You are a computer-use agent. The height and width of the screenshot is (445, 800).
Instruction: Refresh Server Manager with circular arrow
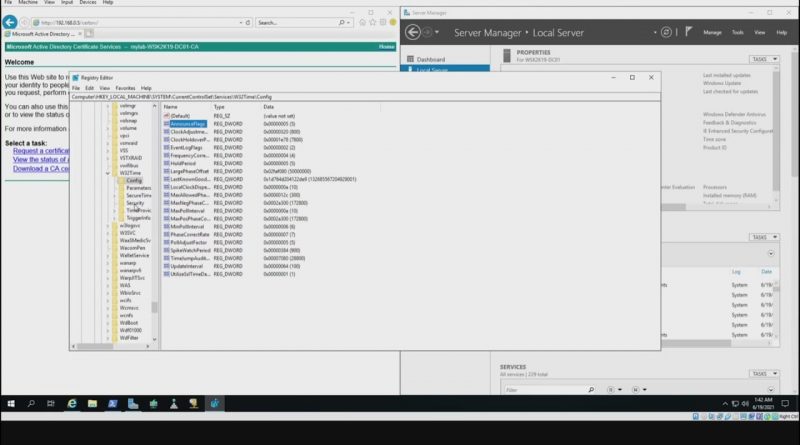666,32
